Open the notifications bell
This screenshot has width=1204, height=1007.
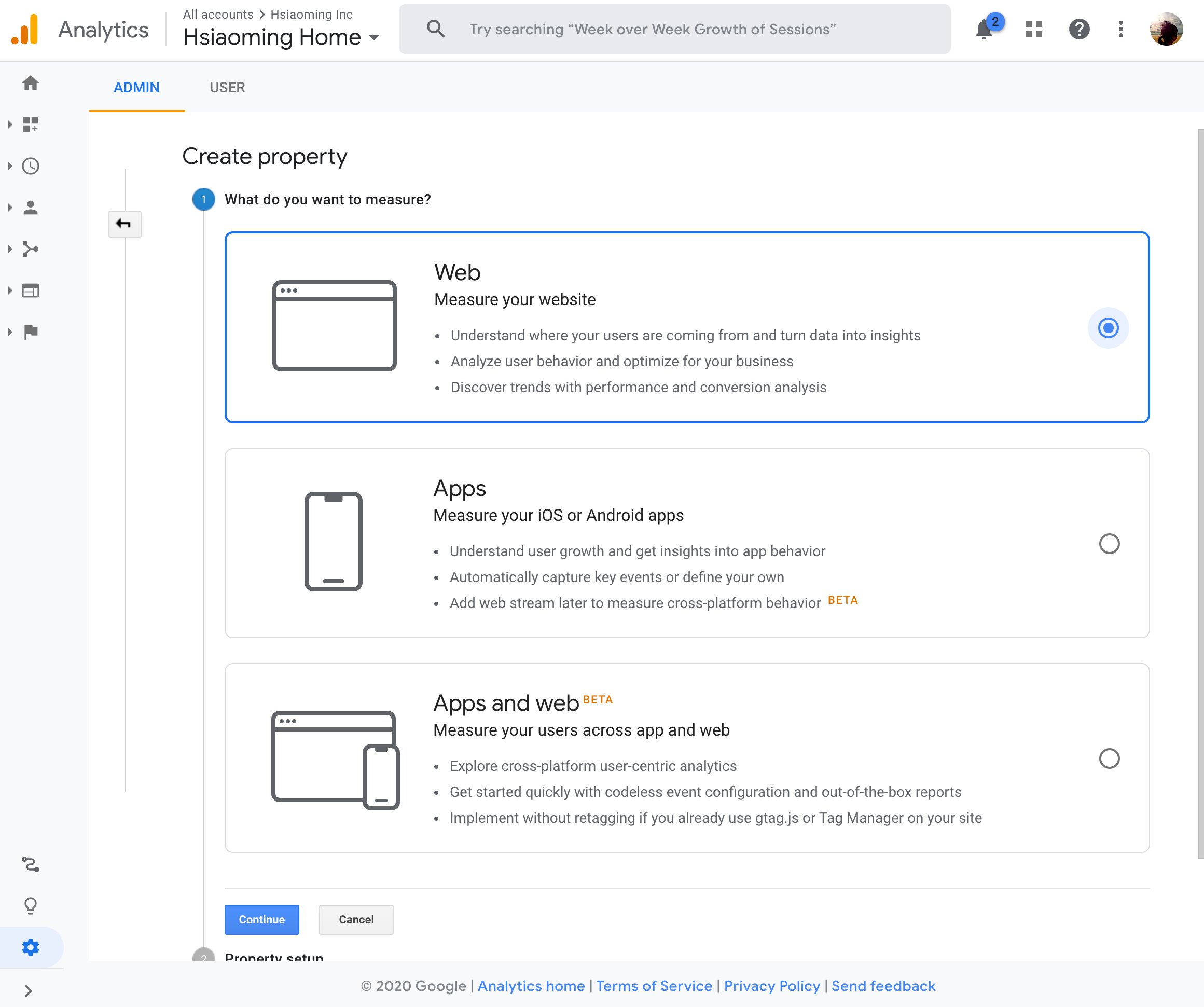984,29
